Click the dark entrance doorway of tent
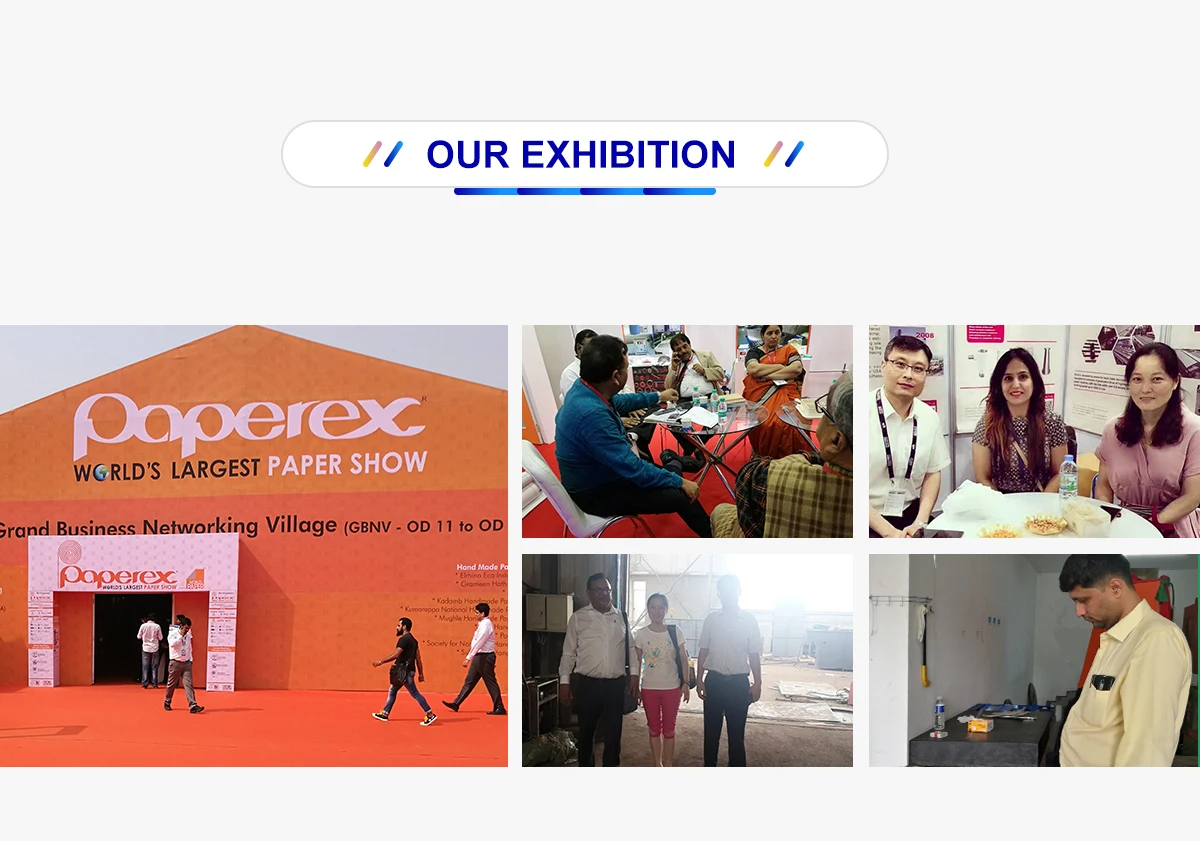Image resolution: width=1200 pixels, height=841 pixels. click(x=126, y=639)
